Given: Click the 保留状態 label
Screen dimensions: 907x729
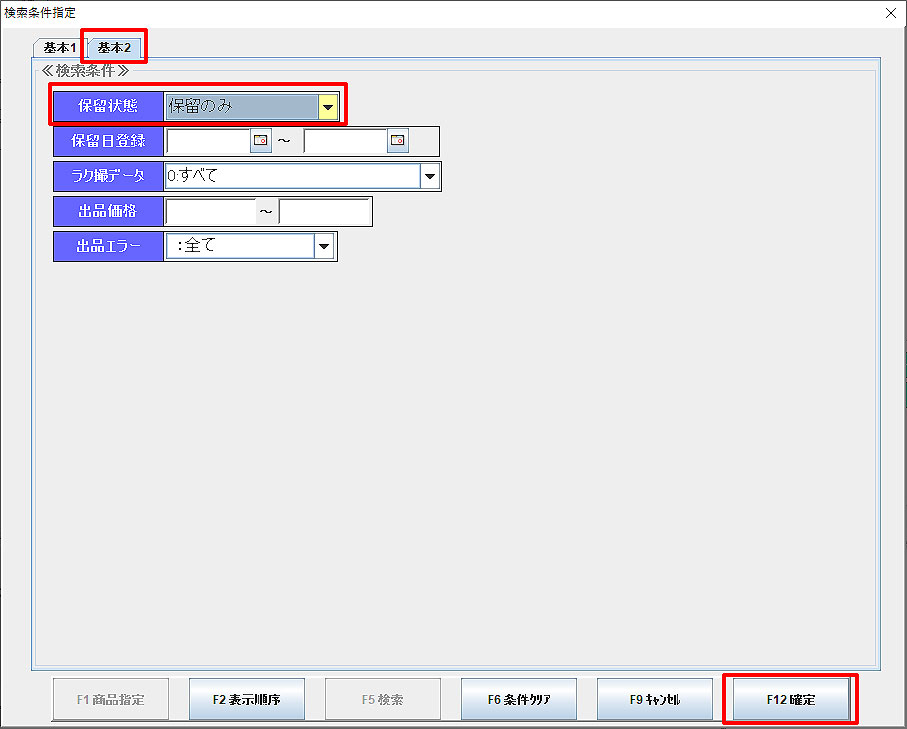Looking at the screenshot, I should pos(108,106).
